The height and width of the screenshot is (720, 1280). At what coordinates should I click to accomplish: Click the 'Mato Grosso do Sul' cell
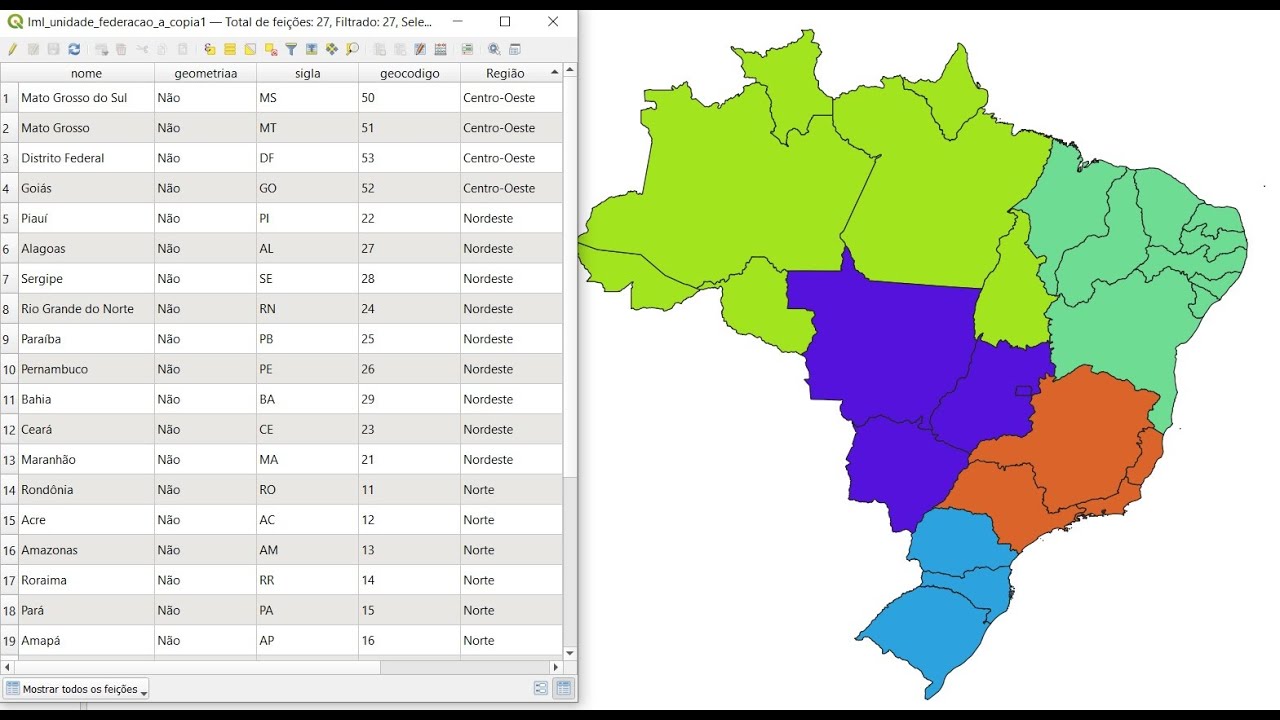[86, 98]
